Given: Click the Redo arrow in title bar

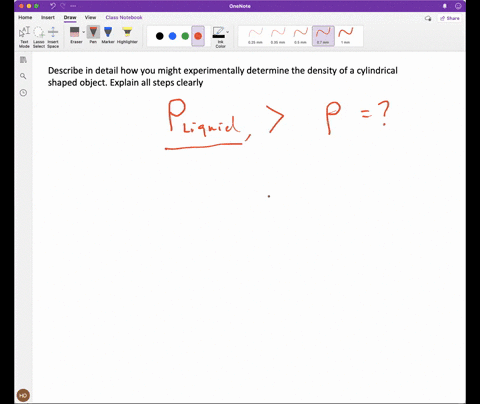Looking at the screenshot, I should coord(63,6).
